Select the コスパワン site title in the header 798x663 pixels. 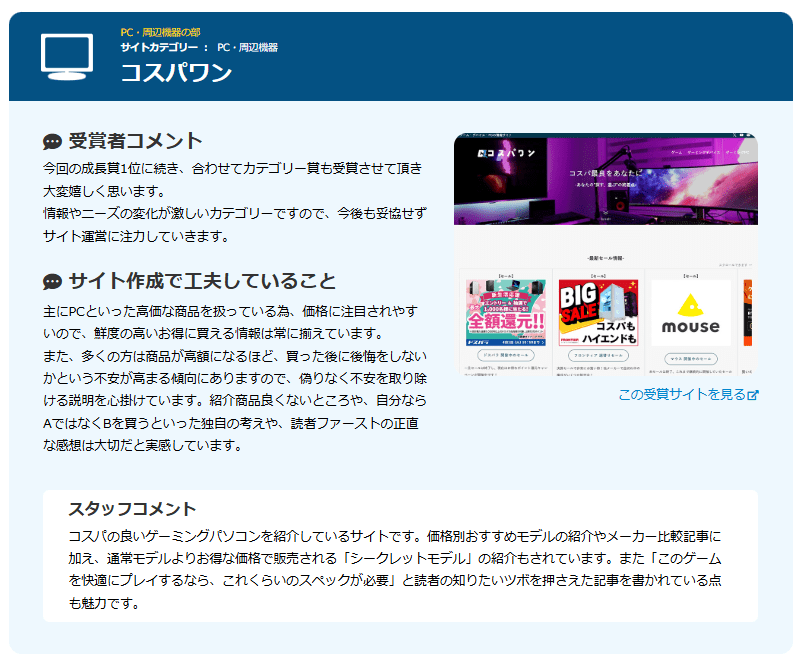176,73
